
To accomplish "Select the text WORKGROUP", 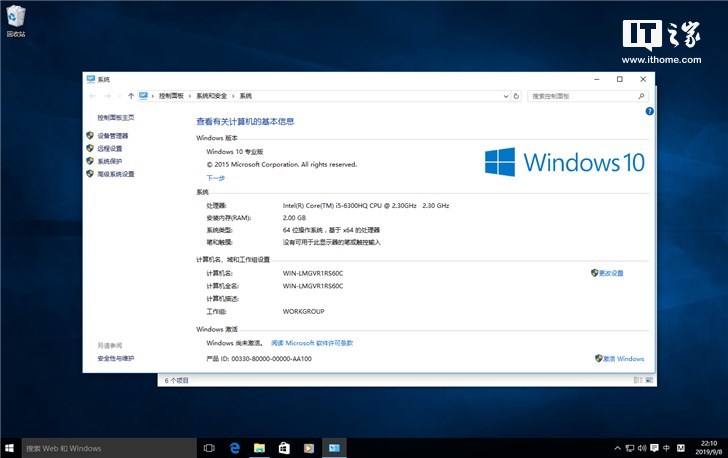I will pos(303,312).
